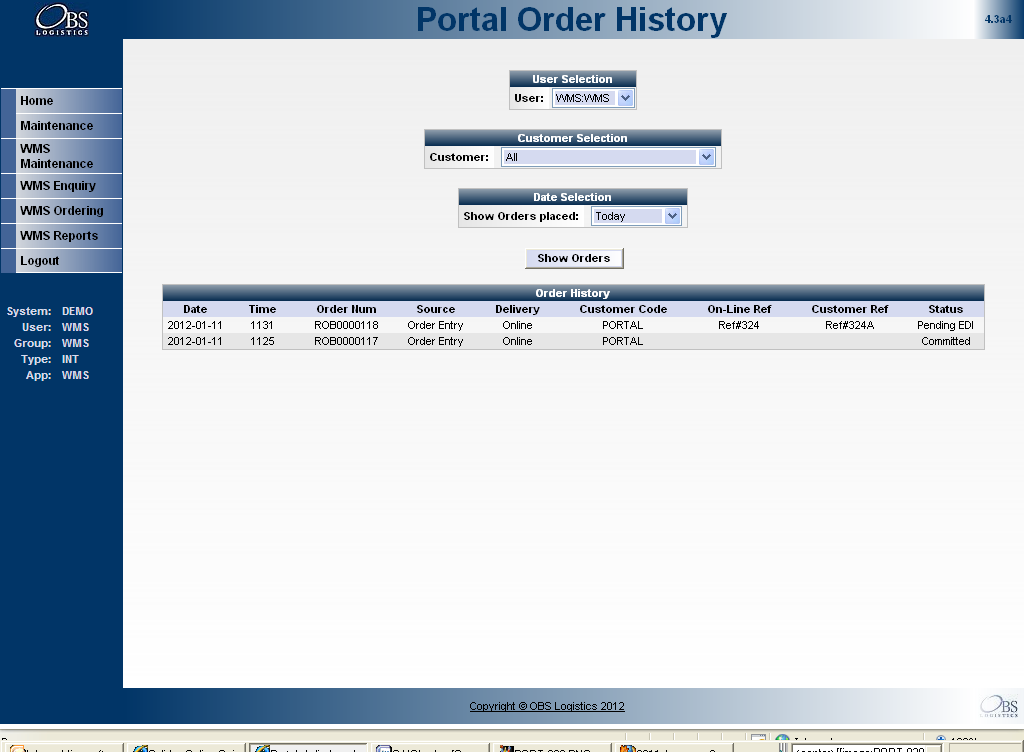Image resolution: width=1024 pixels, height=752 pixels.
Task: Open the User dropdown showing WMS:WMS
Action: coord(593,98)
